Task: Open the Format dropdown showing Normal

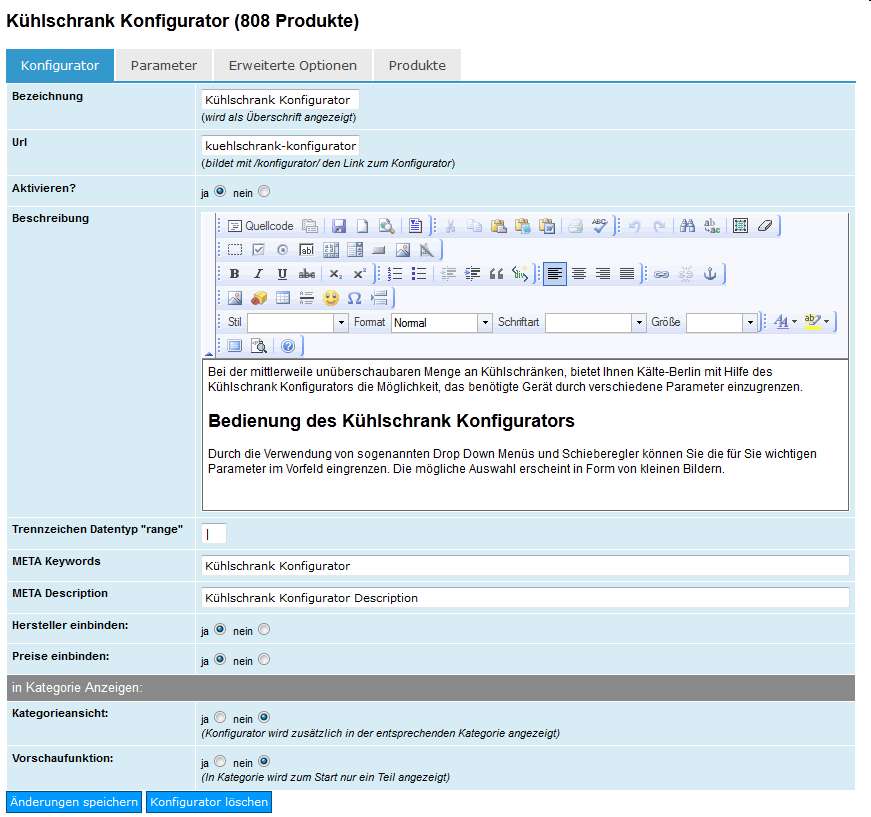Action: point(485,323)
